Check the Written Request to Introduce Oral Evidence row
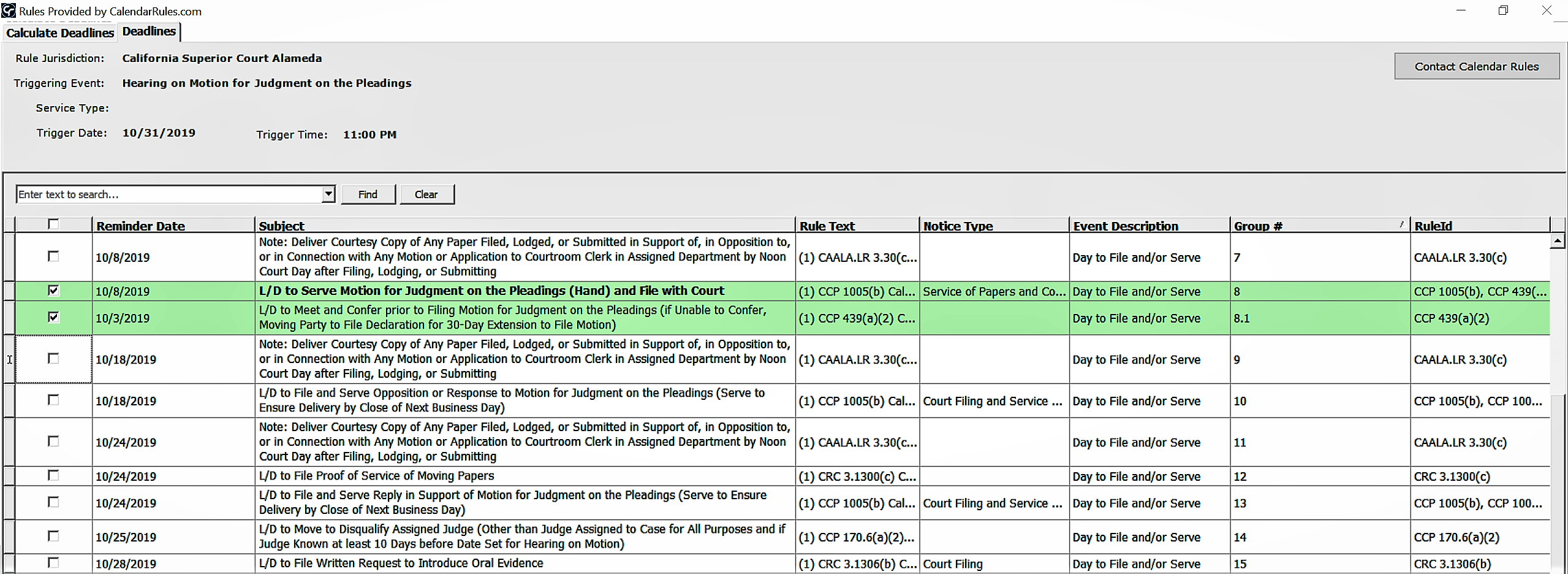The height and width of the screenshot is (574, 1568). (x=53, y=562)
